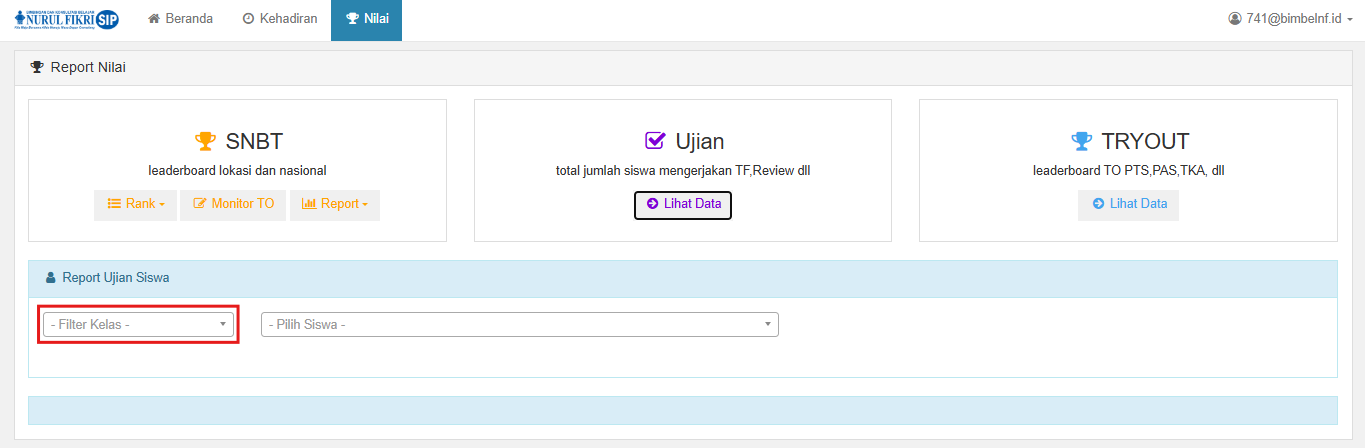Expand the Report dropdown under SNBT

tap(334, 204)
